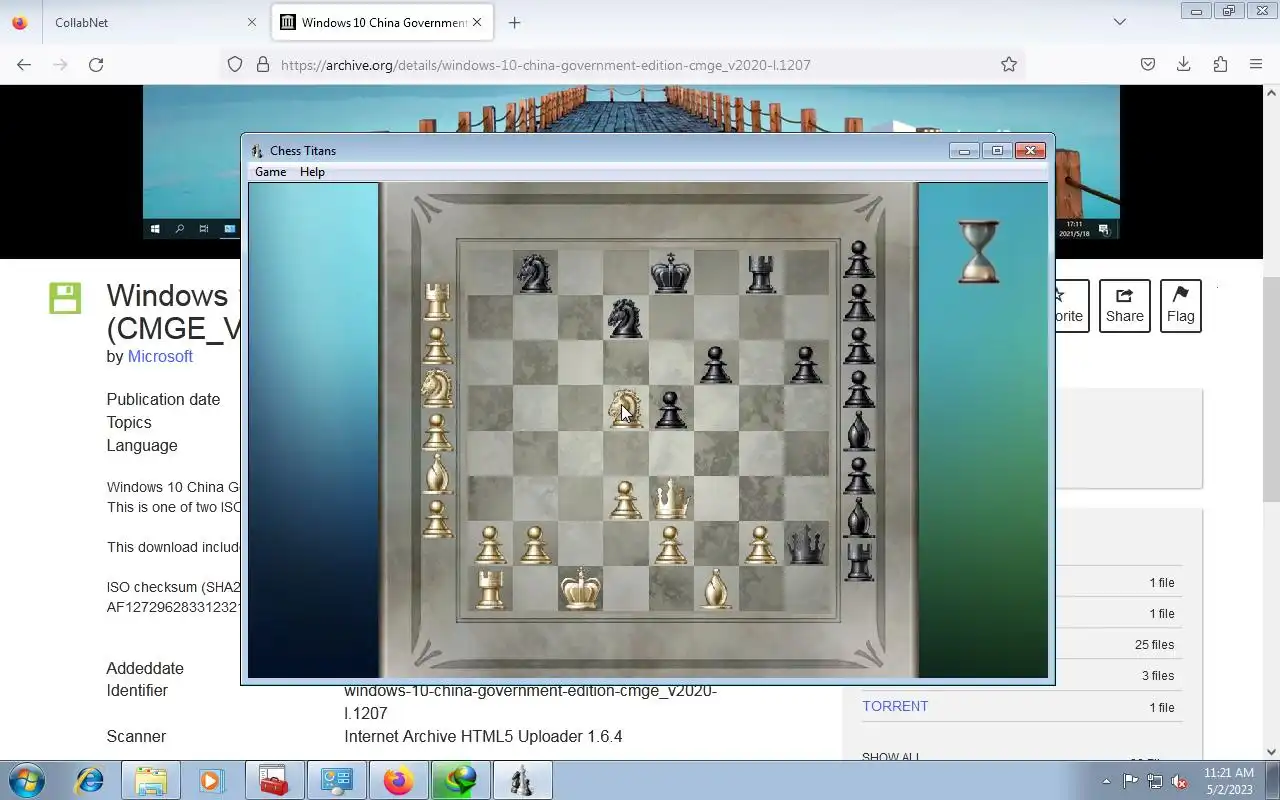
Task: Click the Share button on archive.org
Action: 1124,306
